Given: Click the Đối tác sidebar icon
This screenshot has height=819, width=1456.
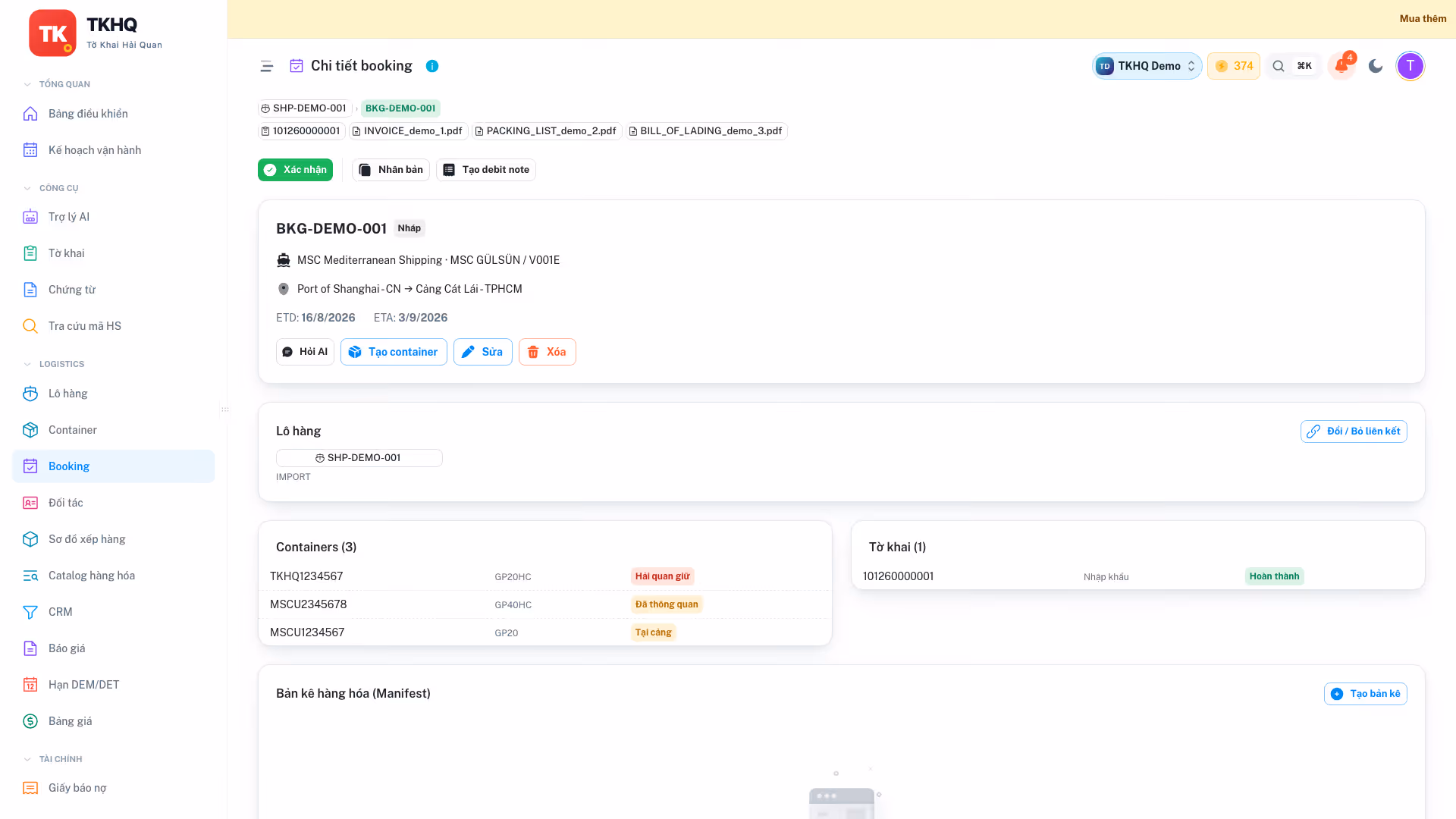Looking at the screenshot, I should click(x=30, y=503).
